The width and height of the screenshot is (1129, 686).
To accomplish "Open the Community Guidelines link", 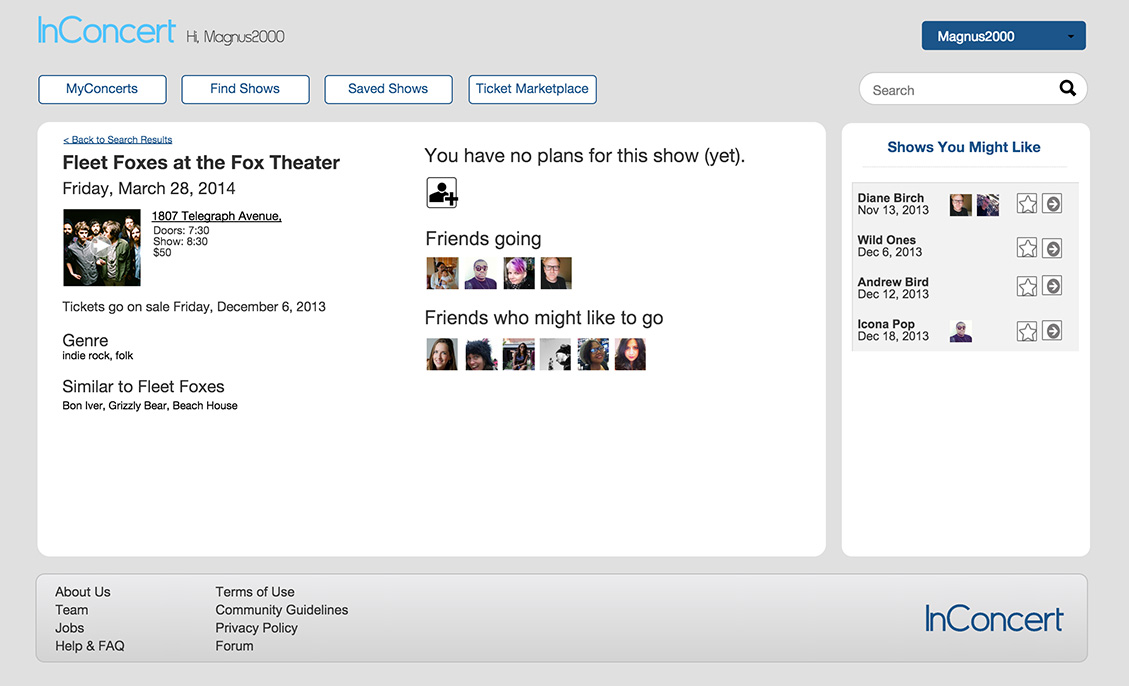I will pos(282,610).
